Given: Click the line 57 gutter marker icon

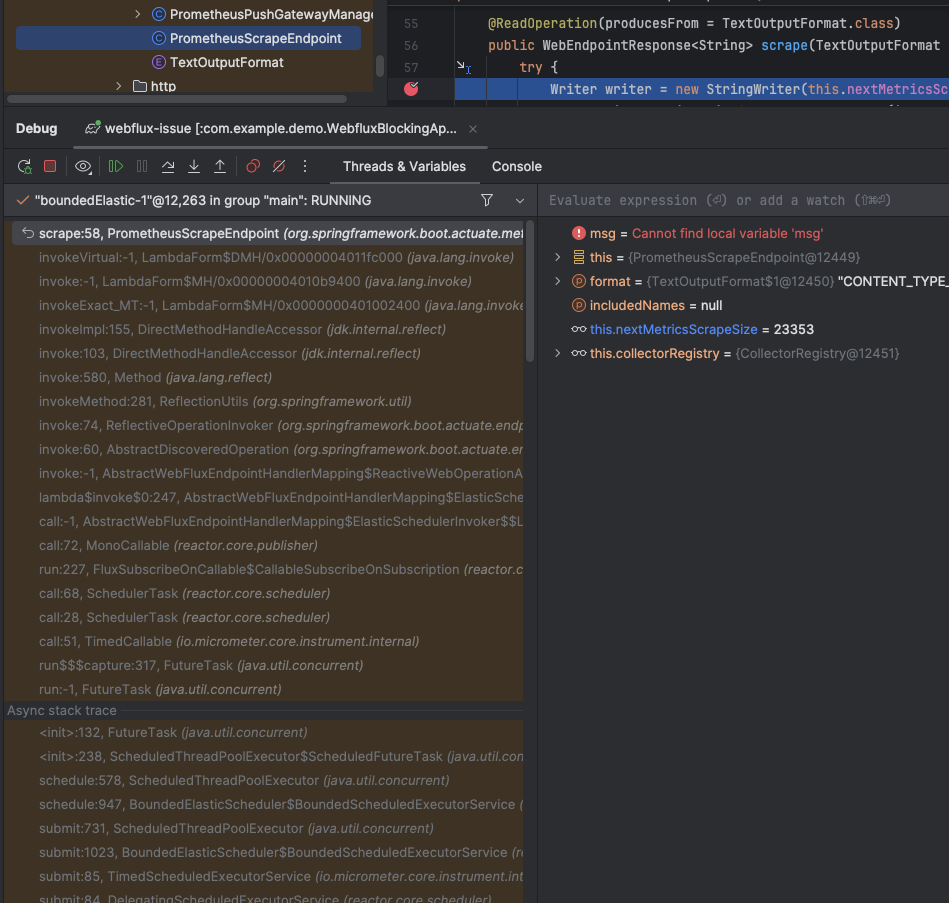Looking at the screenshot, I should click(464, 67).
